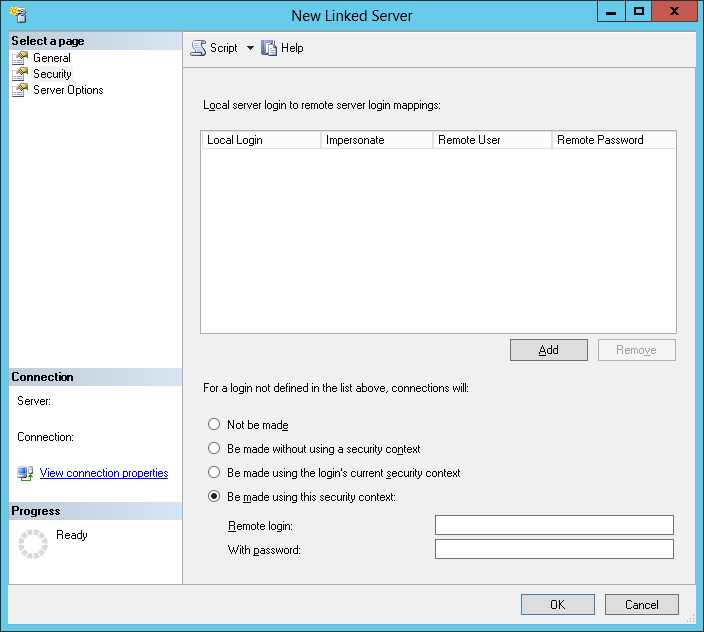Switch to the General page
This screenshot has width=704, height=632.
click(x=52, y=58)
